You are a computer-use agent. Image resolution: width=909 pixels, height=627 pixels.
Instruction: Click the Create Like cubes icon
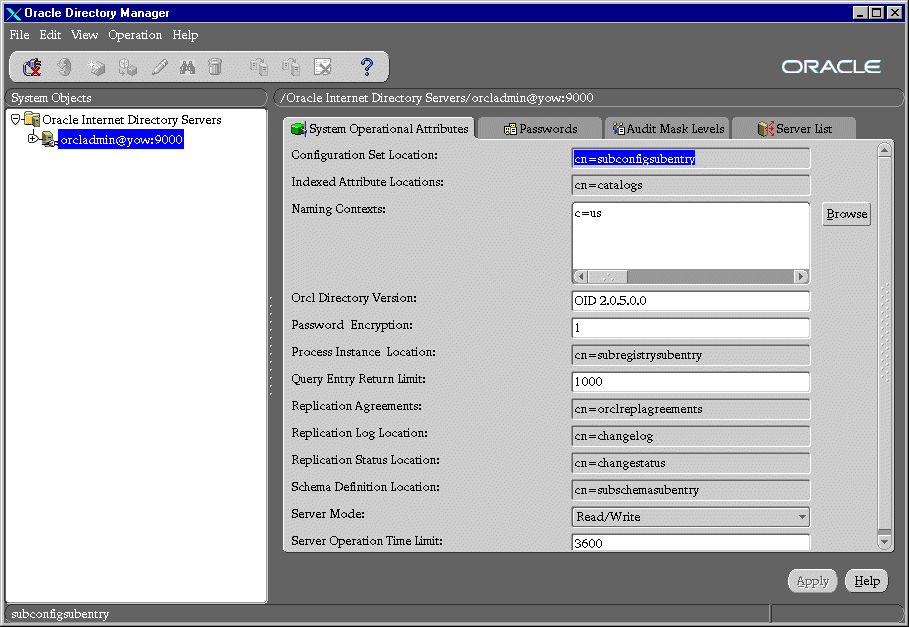(x=127, y=67)
